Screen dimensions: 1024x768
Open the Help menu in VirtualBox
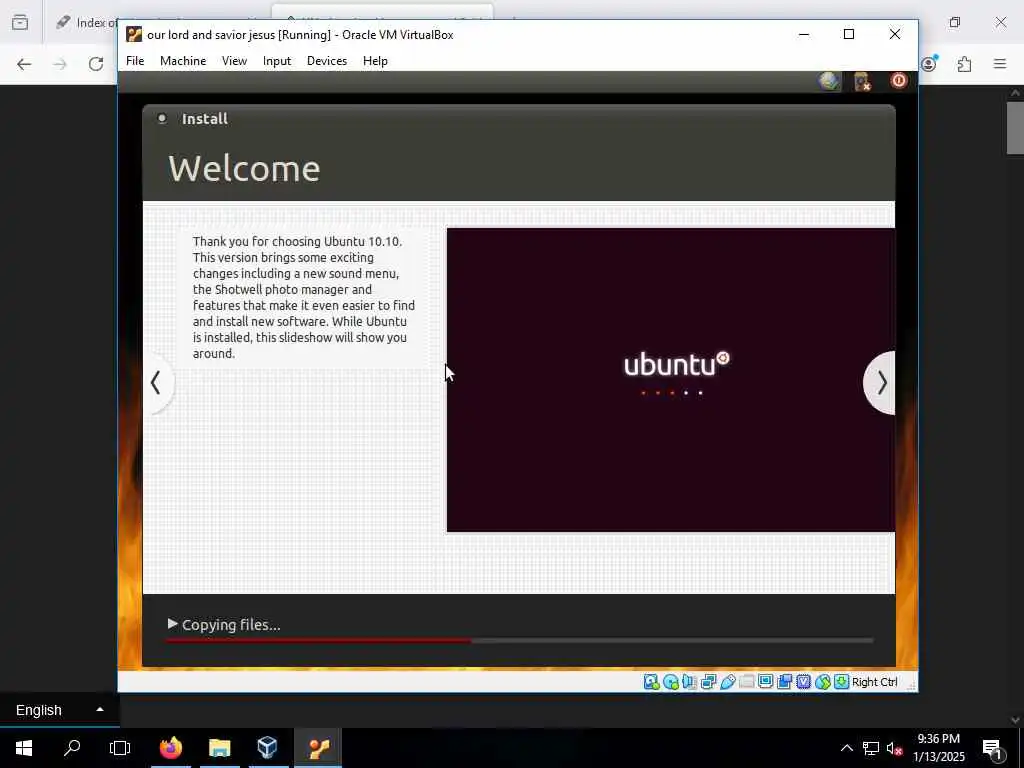pos(375,61)
